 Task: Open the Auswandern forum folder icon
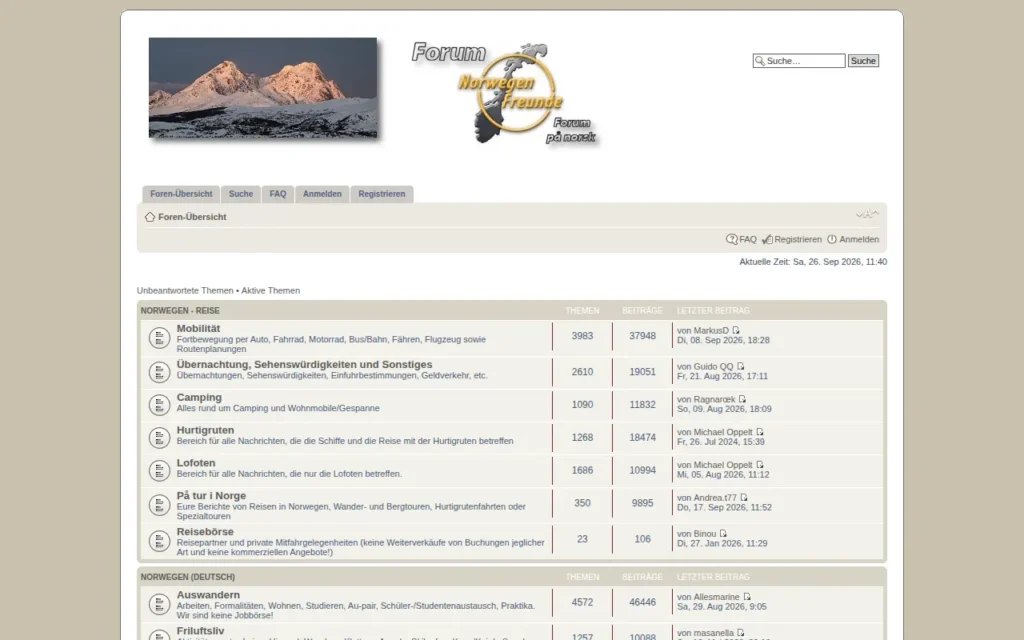(159, 604)
